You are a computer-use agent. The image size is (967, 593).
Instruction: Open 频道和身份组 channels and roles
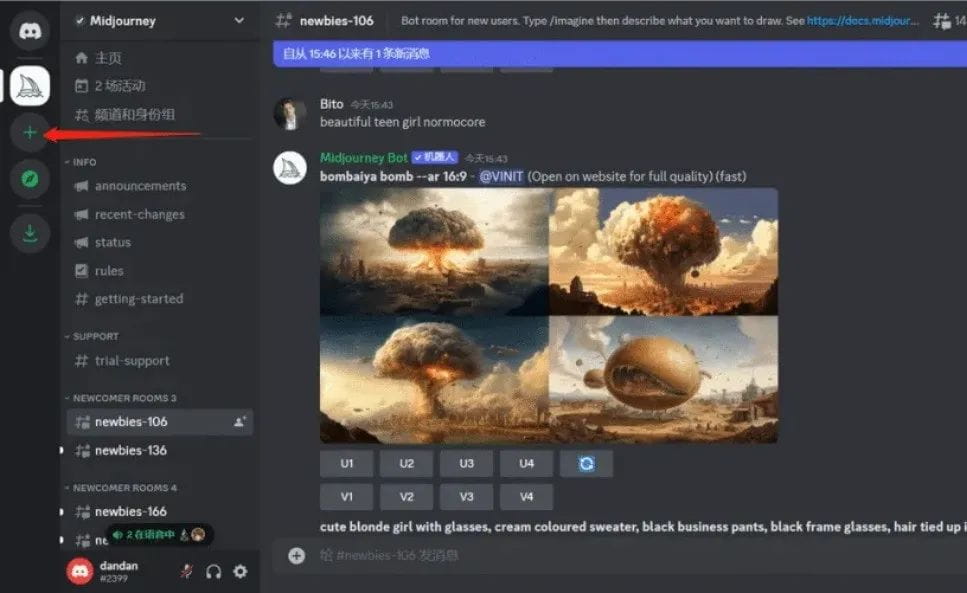tap(125, 114)
